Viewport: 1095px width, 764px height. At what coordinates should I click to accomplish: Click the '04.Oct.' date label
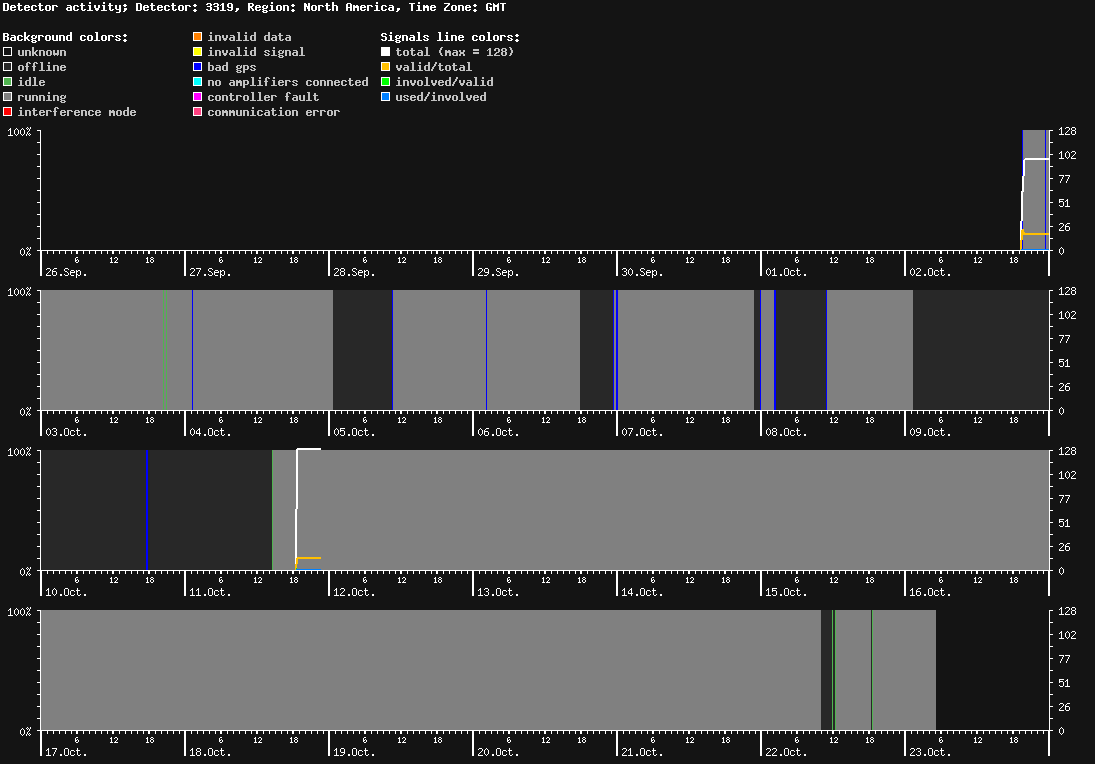[x=210, y=432]
